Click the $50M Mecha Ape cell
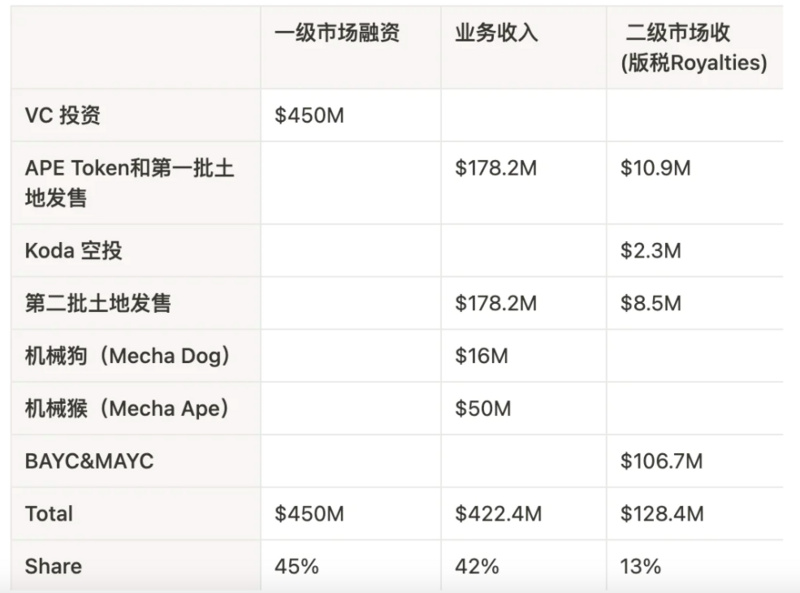Image resolution: width=800 pixels, height=593 pixels. click(483, 408)
